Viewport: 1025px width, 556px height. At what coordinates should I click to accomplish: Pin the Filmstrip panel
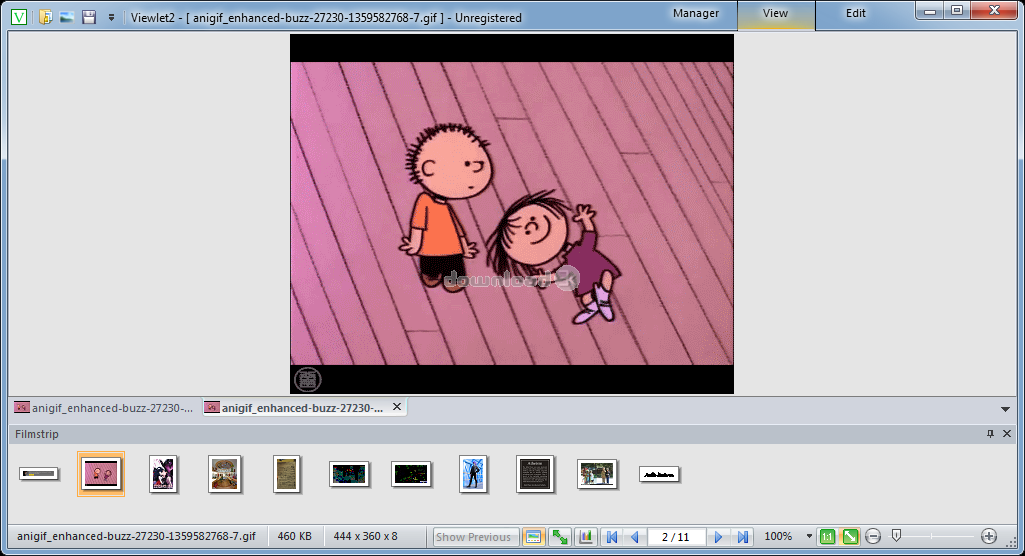point(990,434)
